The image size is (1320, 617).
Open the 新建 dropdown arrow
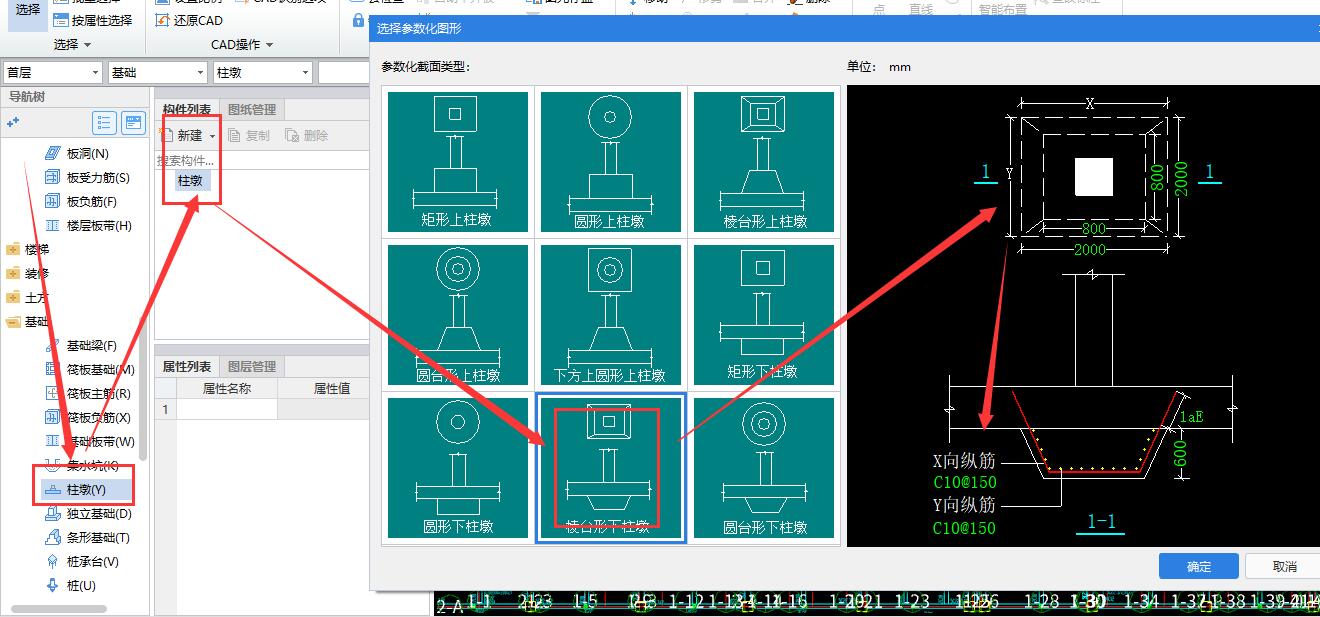click(212, 136)
